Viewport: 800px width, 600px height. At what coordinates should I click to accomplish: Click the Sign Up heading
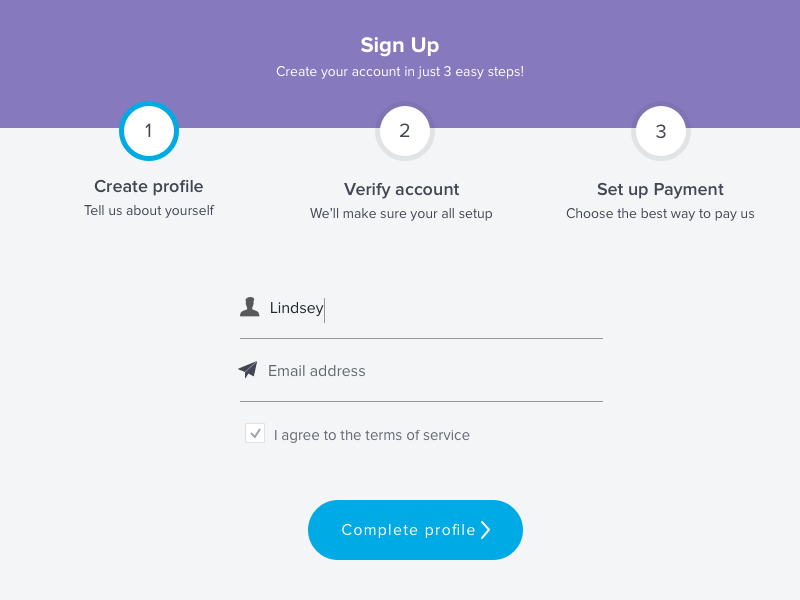[400, 45]
